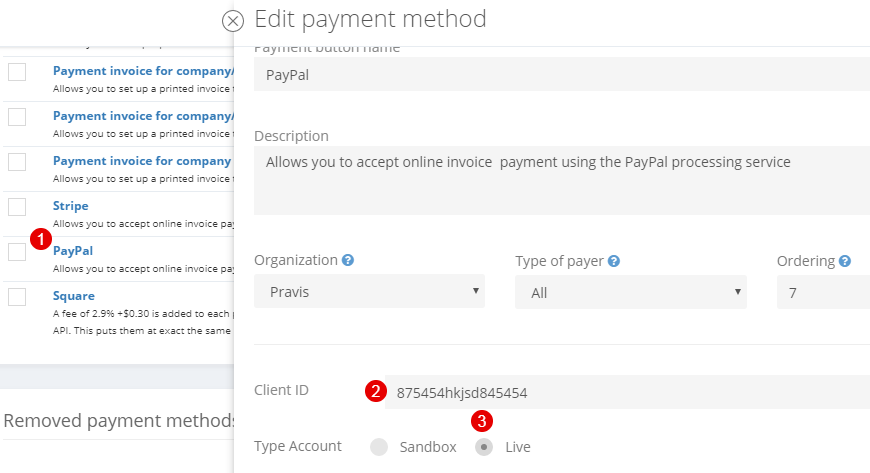Tick the checkbox for the Stripe row
The width and height of the screenshot is (870, 473).
pos(17,207)
